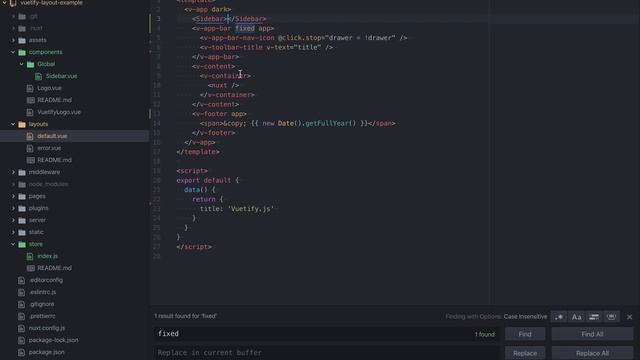640x360 pixels.
Task: Click the .prettierrc file icon
Action: [22, 316]
